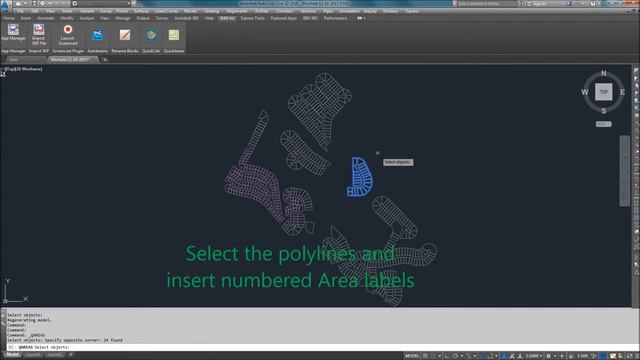Open the Surfaces menu in menu bar
This screenshot has height=360, width=640.
(141, 11)
